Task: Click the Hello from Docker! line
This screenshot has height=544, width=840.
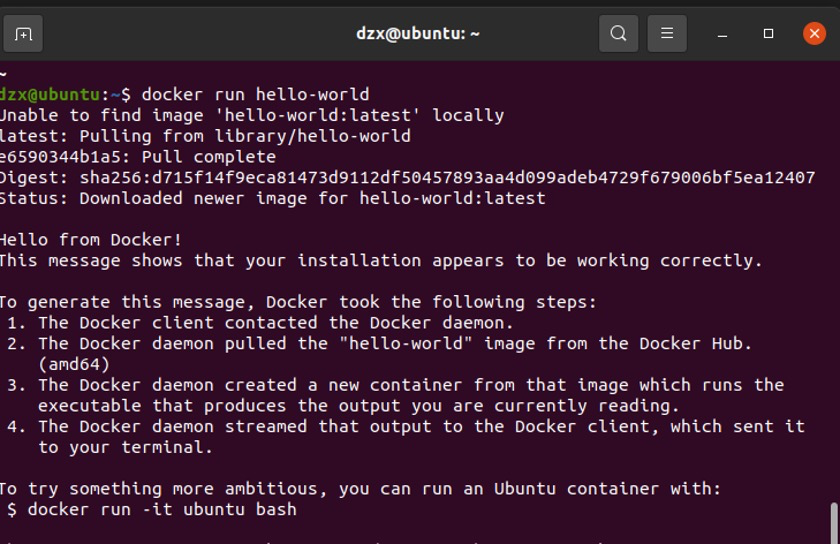Action: click(x=91, y=240)
